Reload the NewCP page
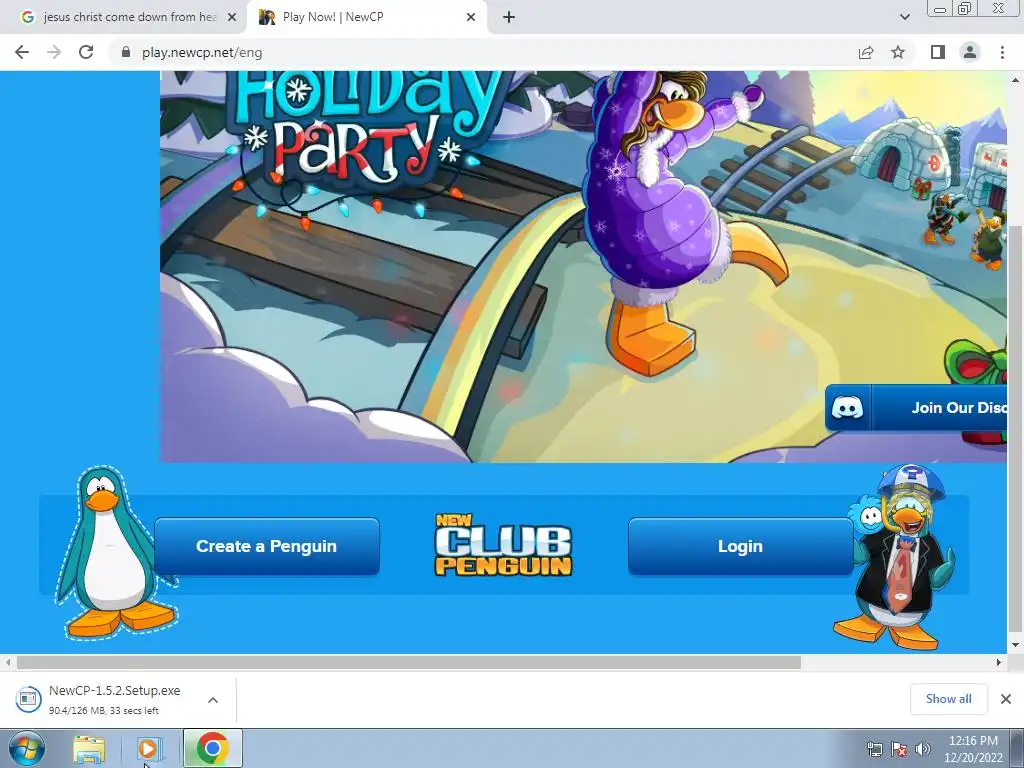 [86, 52]
